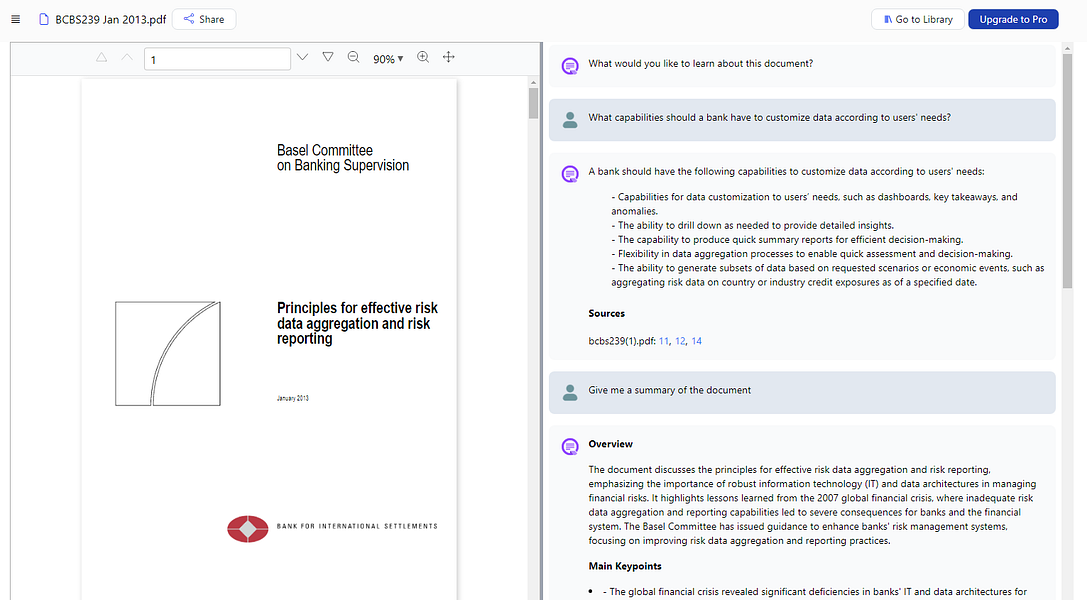
Task: Select the pan tool icon
Action: (448, 57)
